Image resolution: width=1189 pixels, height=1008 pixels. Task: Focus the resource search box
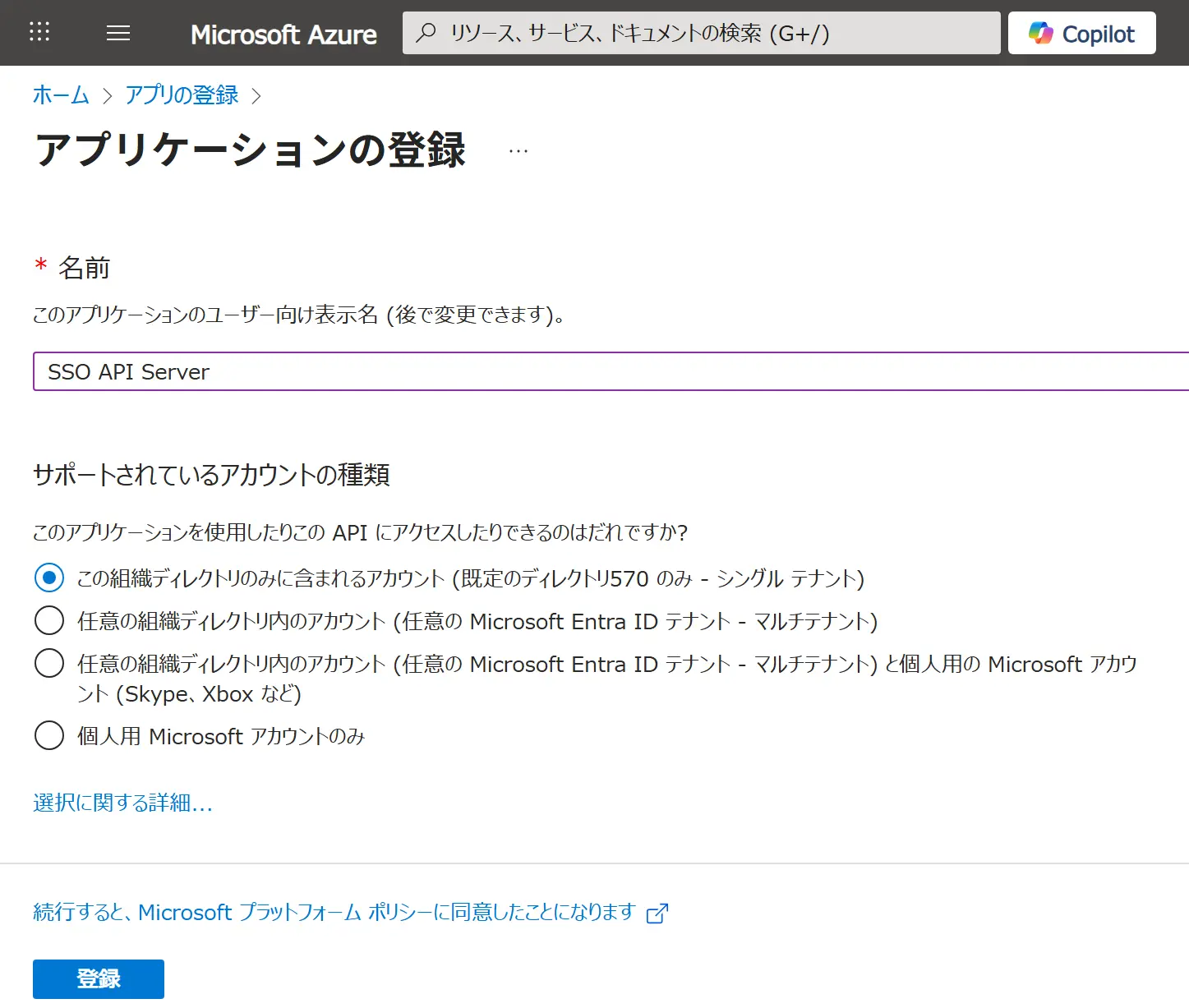701,33
